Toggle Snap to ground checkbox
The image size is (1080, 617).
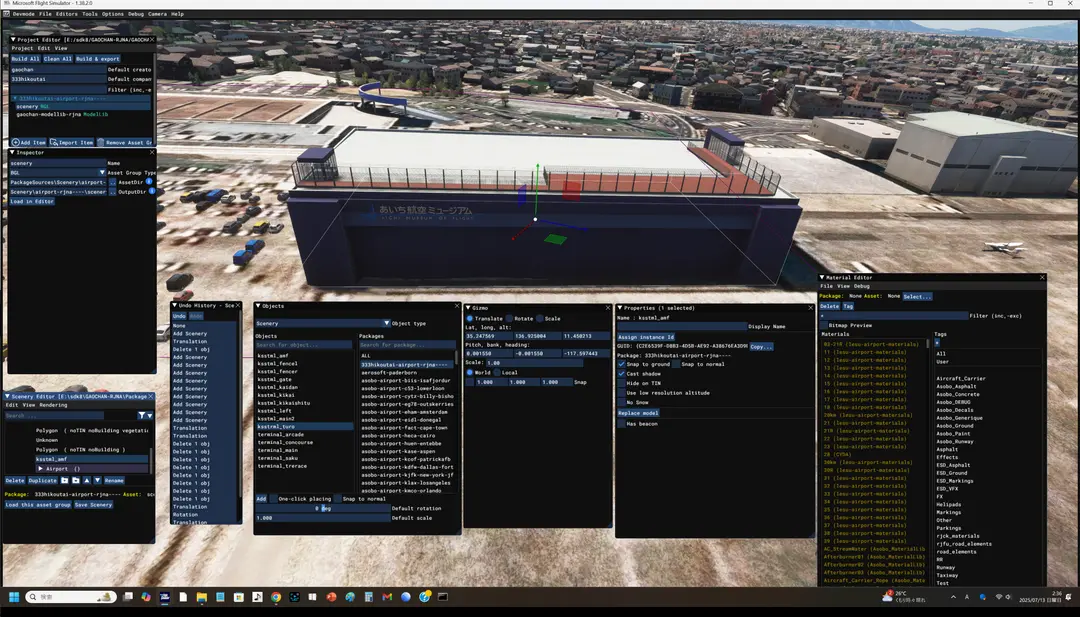tap(621, 364)
